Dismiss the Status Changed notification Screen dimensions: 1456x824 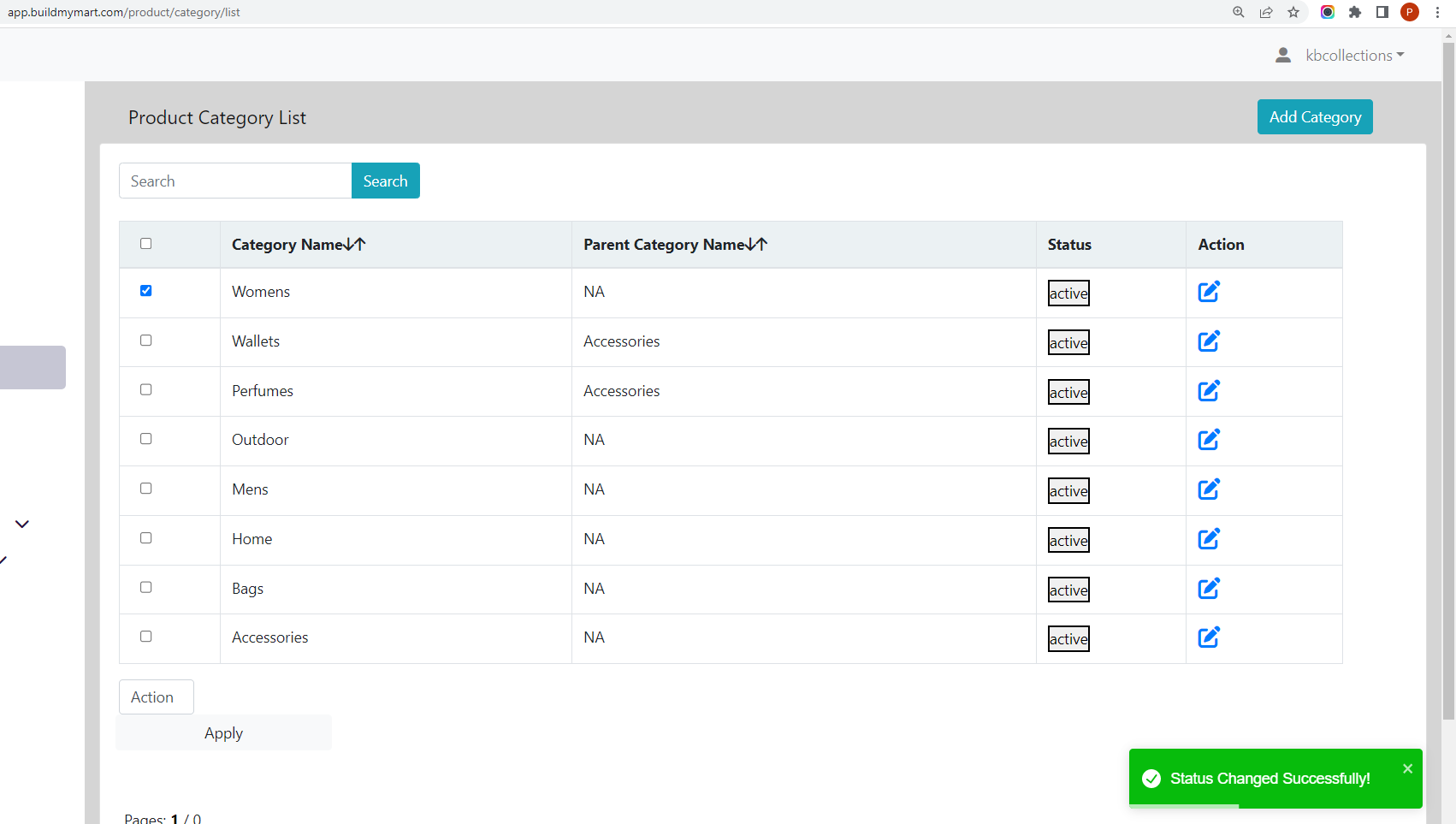click(x=1407, y=768)
